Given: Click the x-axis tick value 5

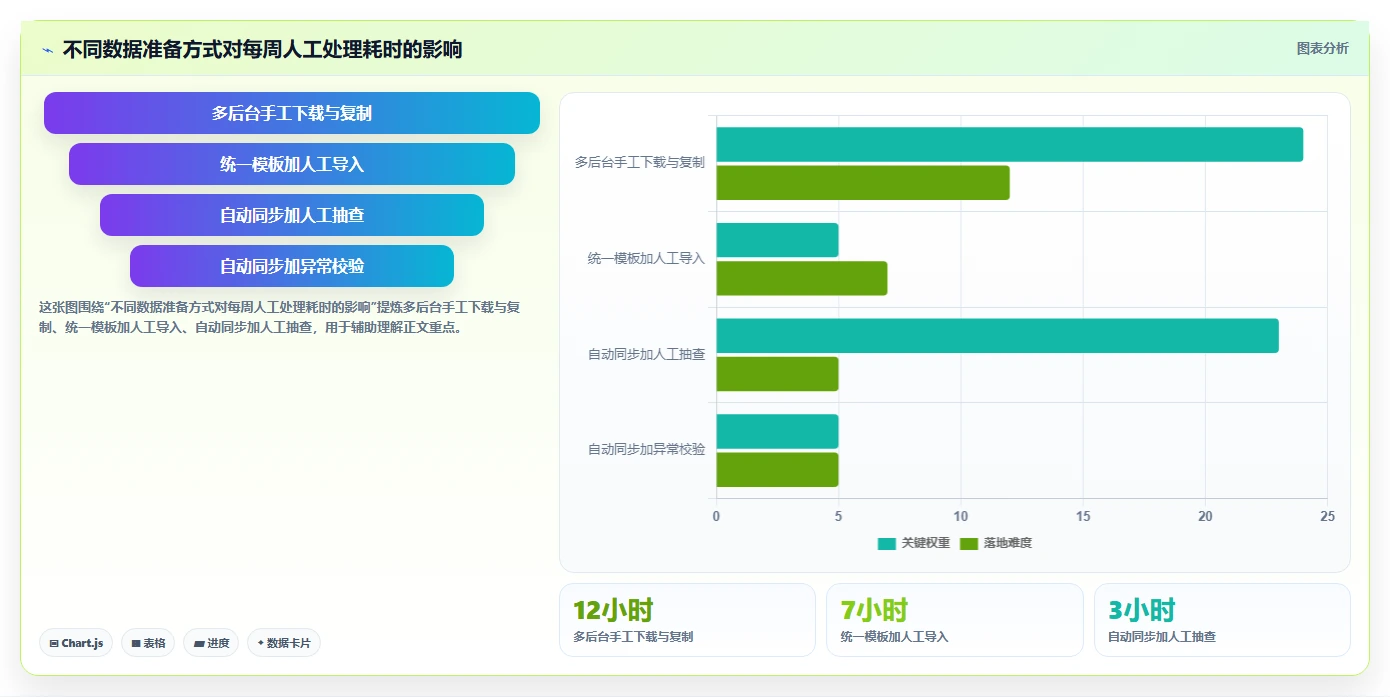Looking at the screenshot, I should coord(838,517).
